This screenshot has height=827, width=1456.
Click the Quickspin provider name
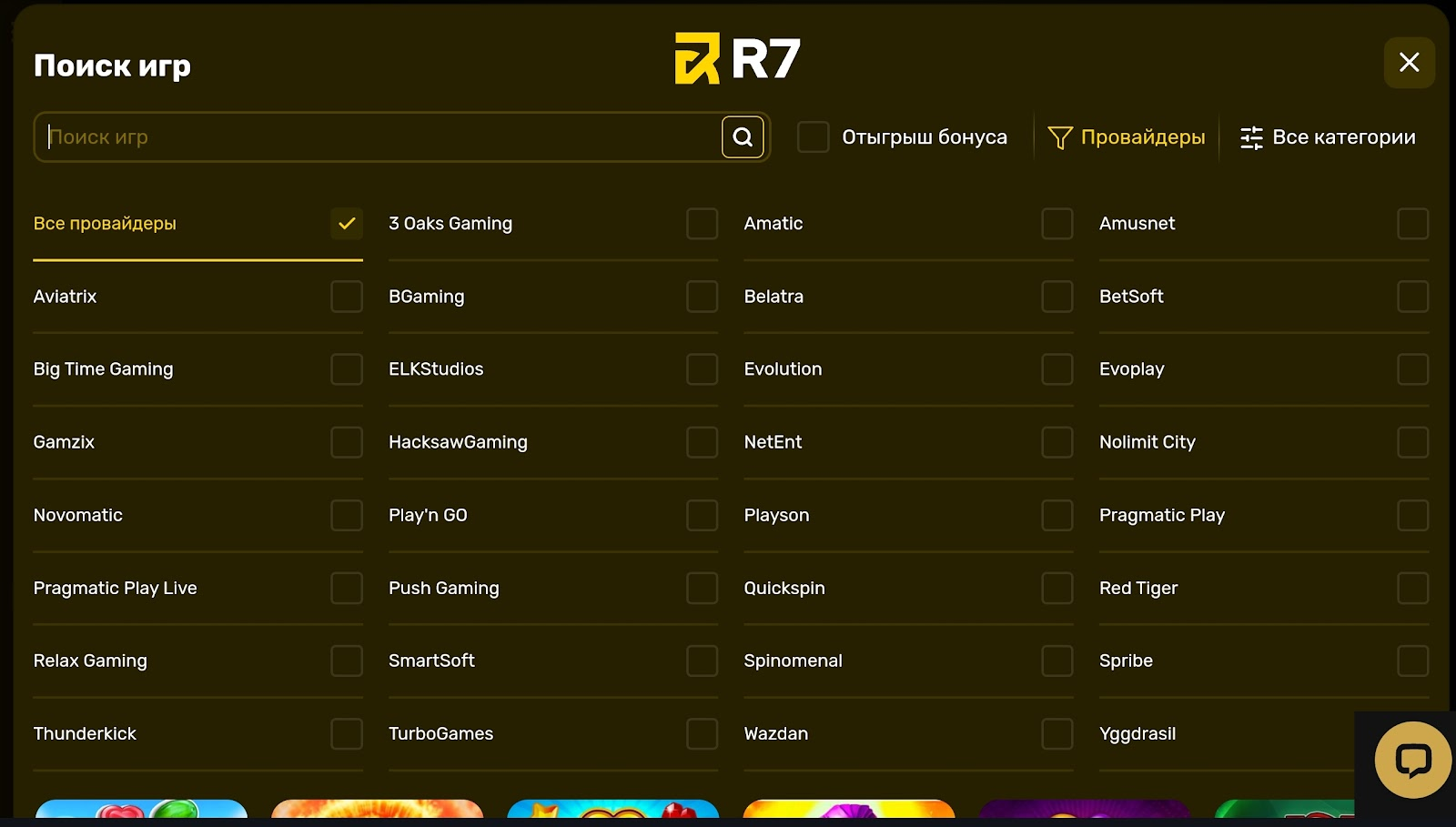tap(784, 588)
